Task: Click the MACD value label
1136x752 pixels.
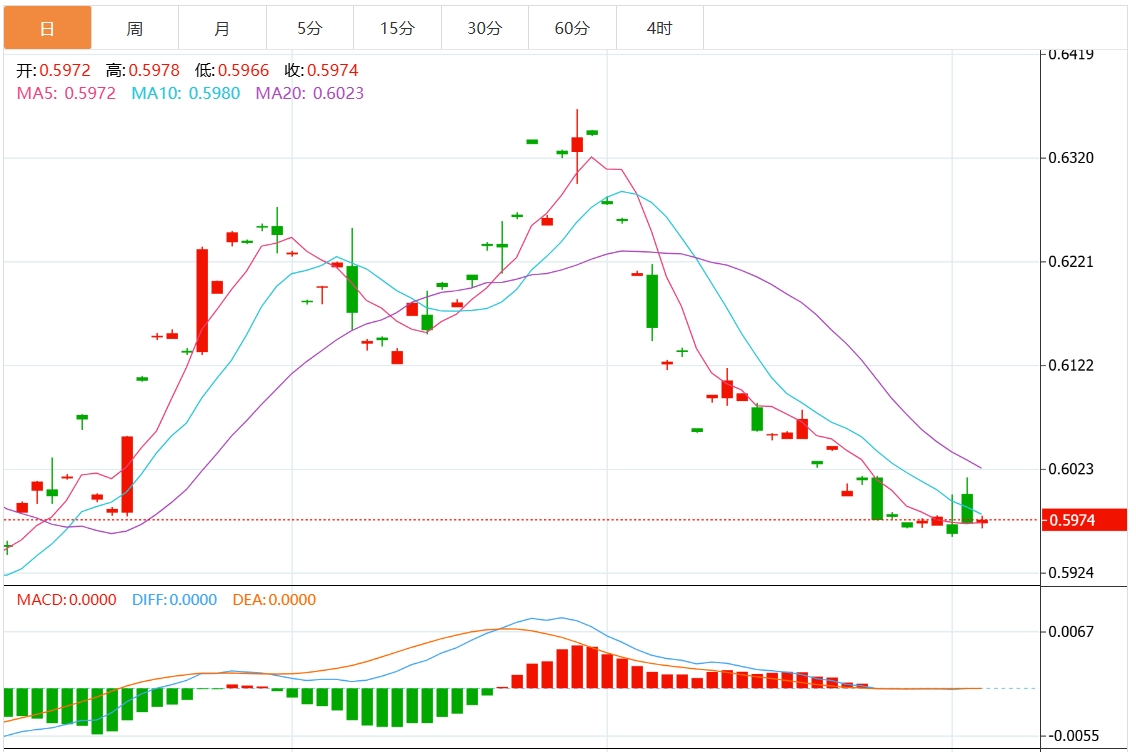Action: coord(66,600)
